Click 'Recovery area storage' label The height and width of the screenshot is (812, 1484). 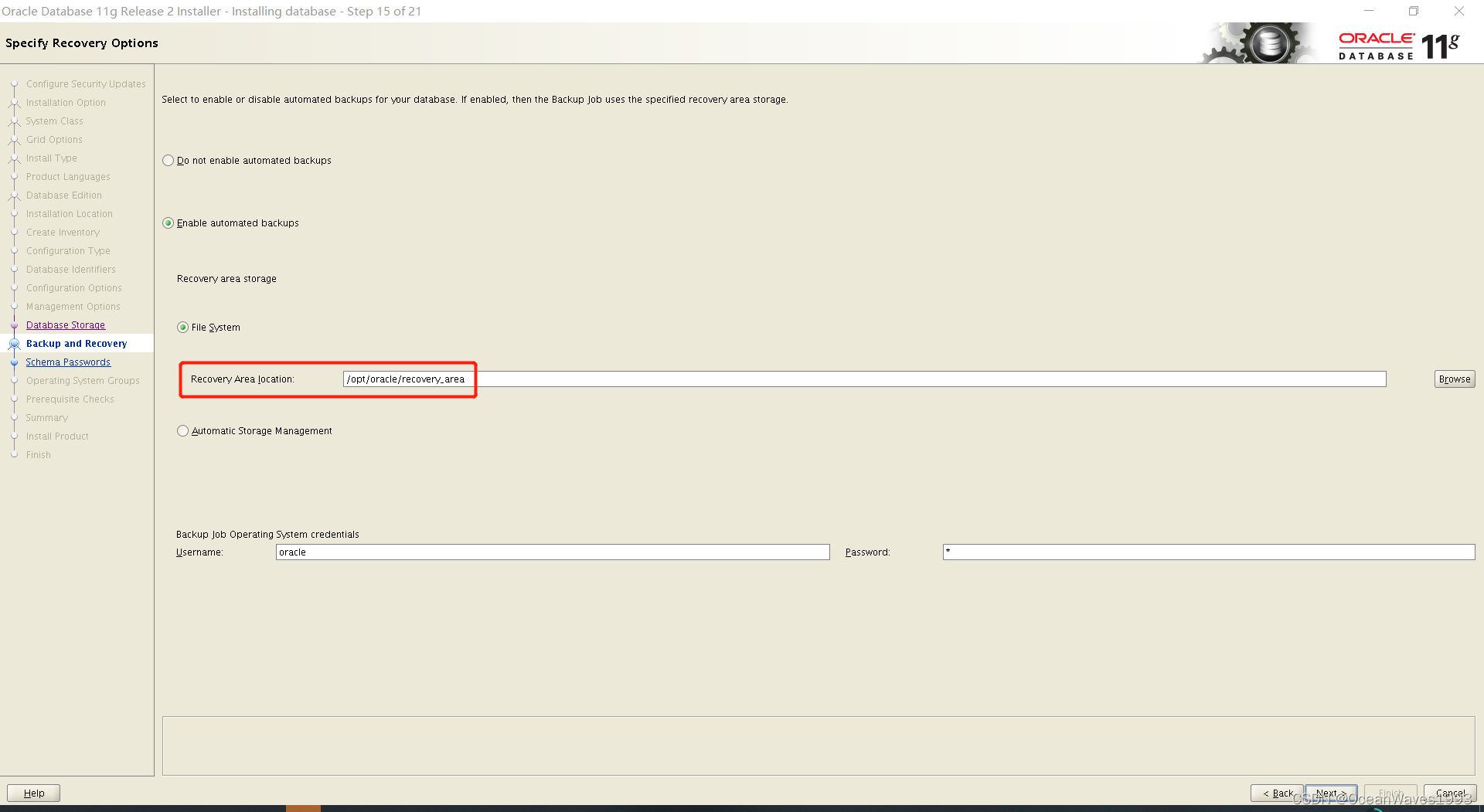click(226, 279)
